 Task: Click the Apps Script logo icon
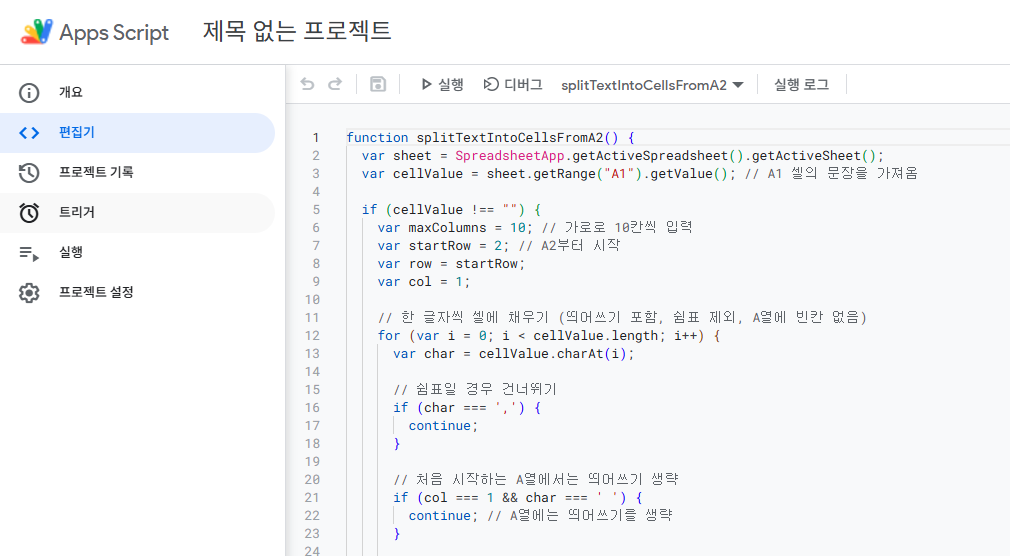(x=37, y=32)
